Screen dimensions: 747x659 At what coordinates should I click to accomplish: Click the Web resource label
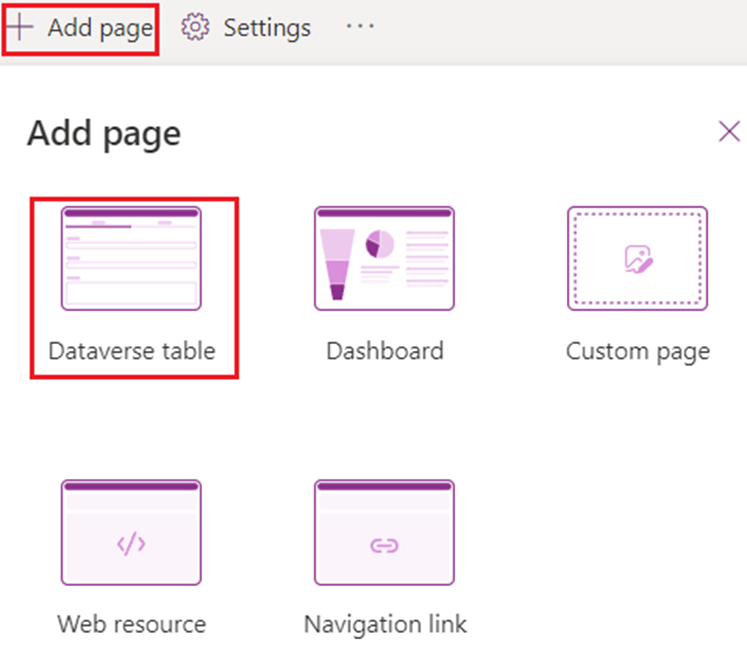pyautogui.click(x=132, y=624)
